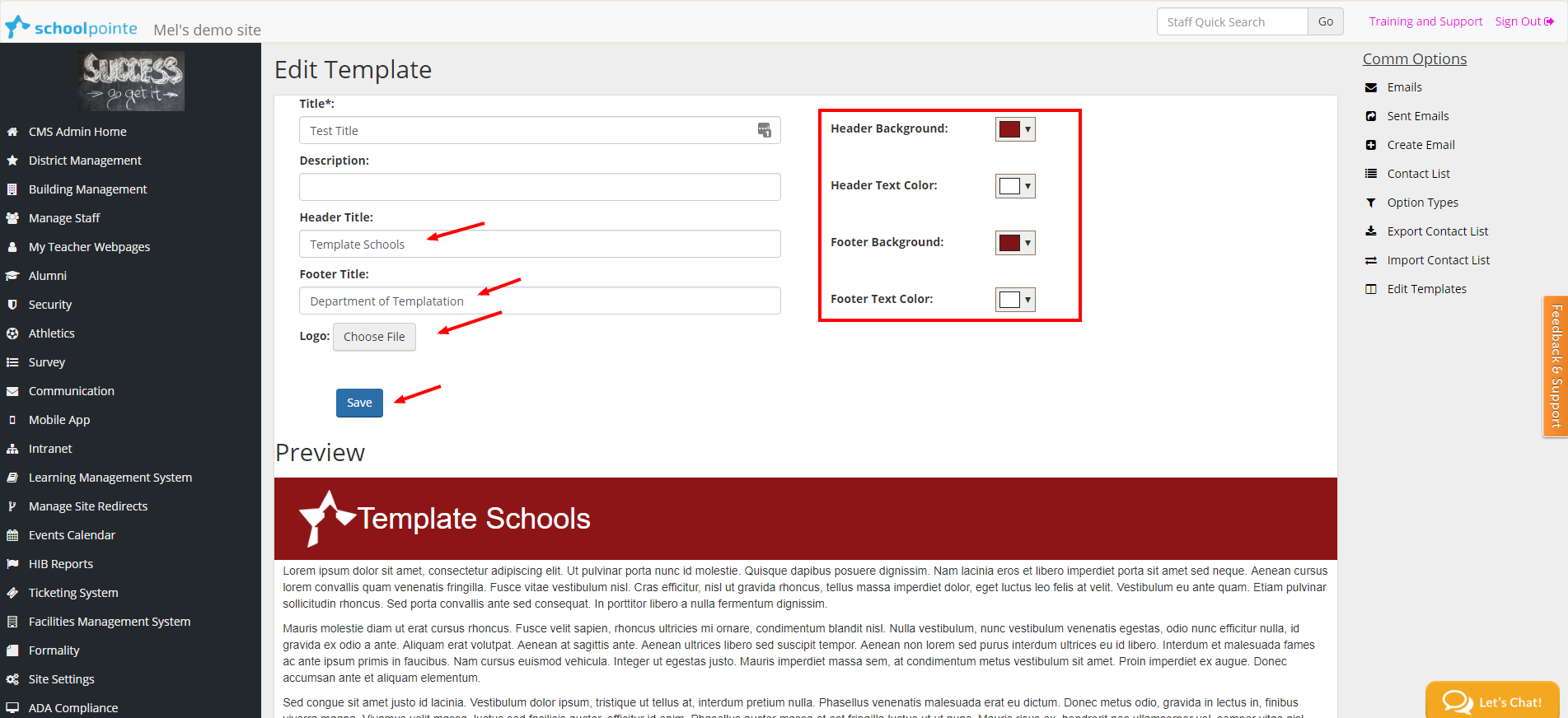Click the shield icon beside Security

[x=12, y=305]
